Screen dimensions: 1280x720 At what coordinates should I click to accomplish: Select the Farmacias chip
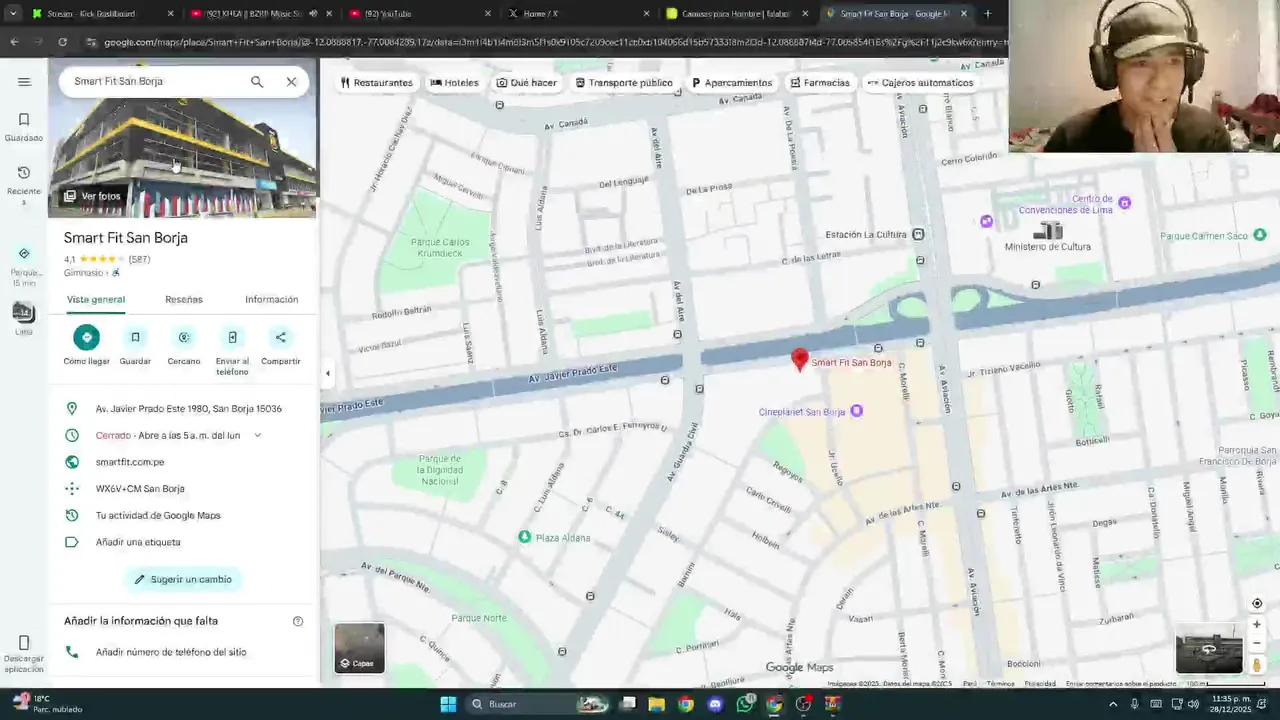(x=819, y=83)
